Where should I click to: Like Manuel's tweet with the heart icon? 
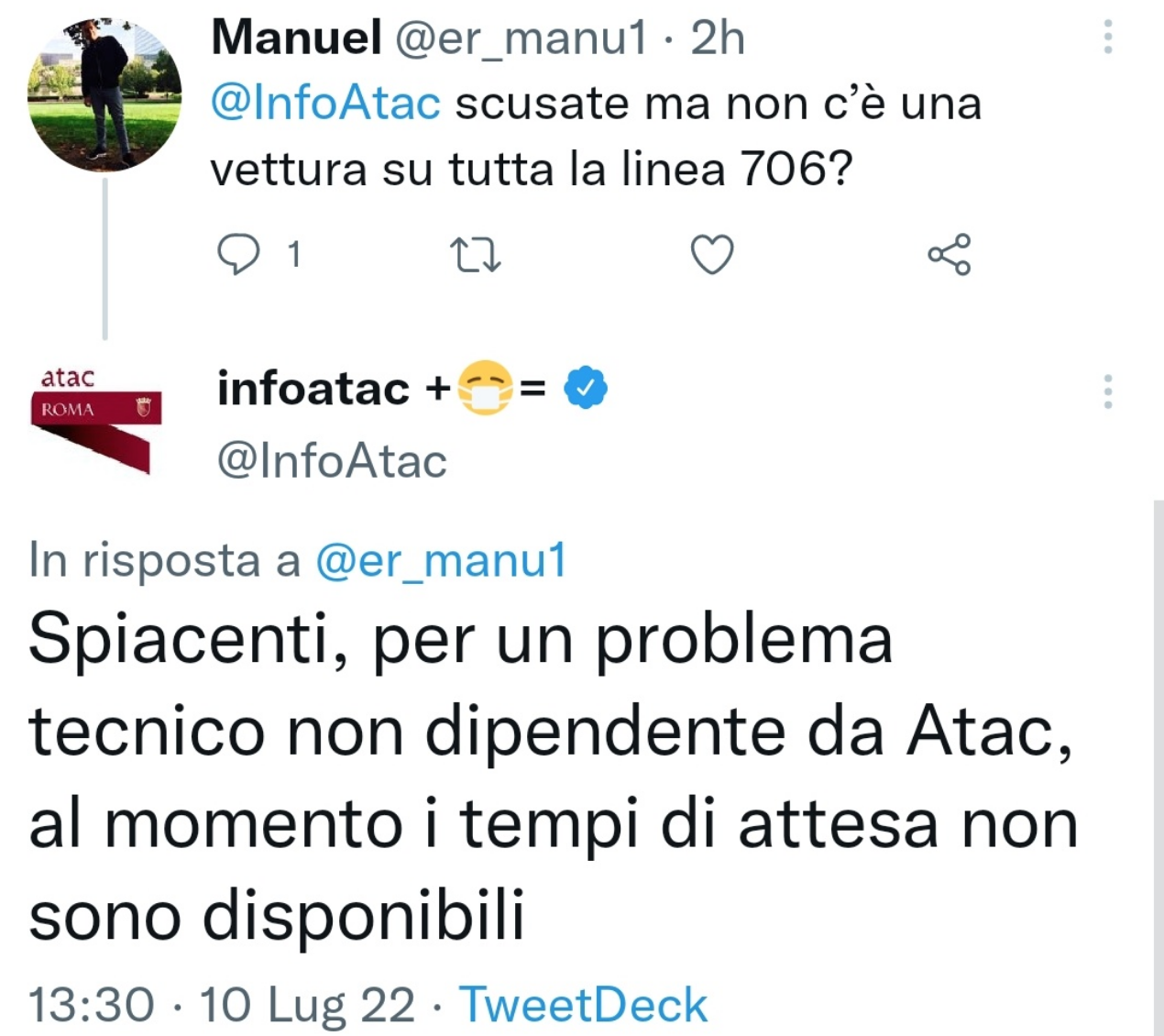(712, 254)
